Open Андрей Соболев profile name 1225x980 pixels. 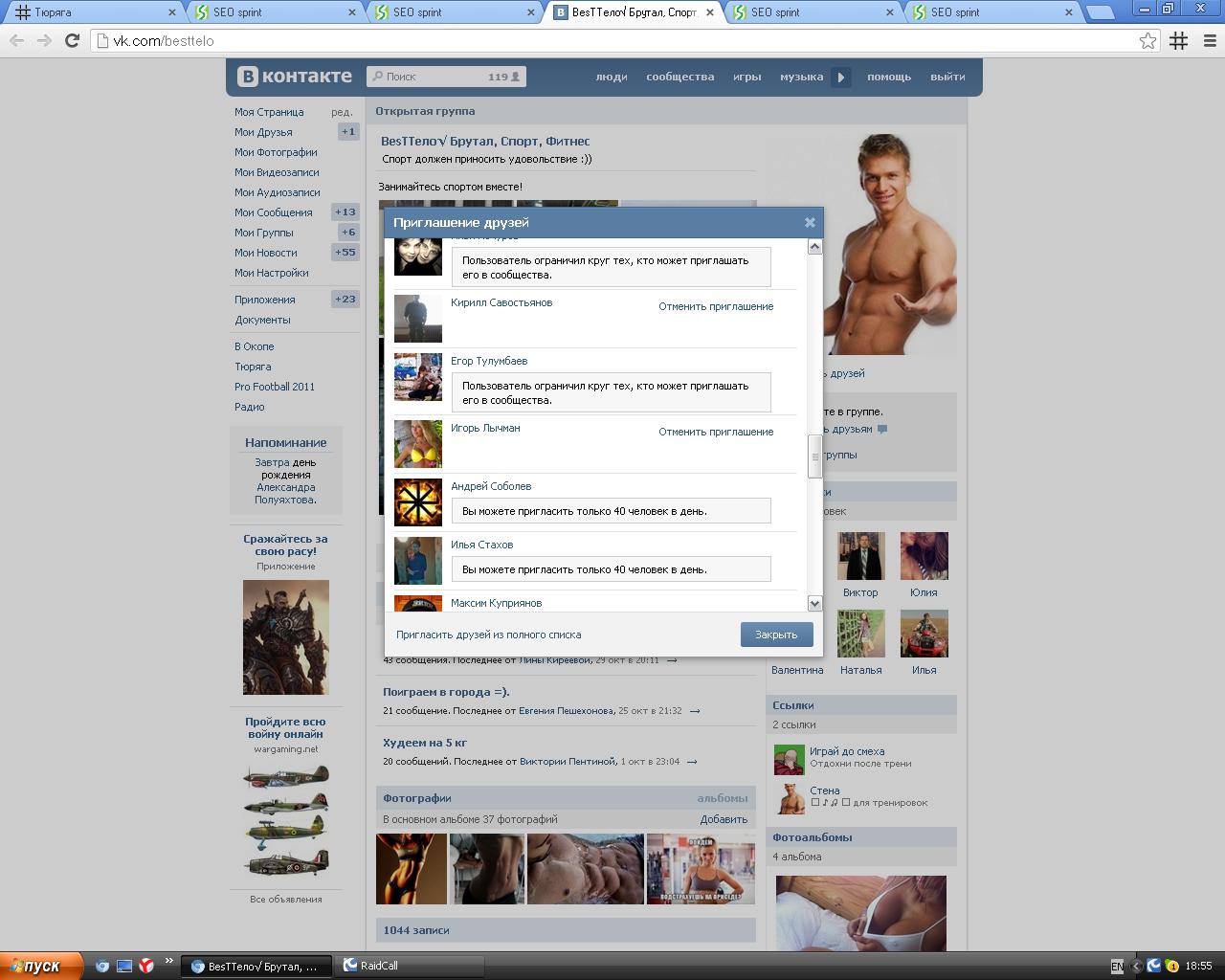click(x=491, y=486)
